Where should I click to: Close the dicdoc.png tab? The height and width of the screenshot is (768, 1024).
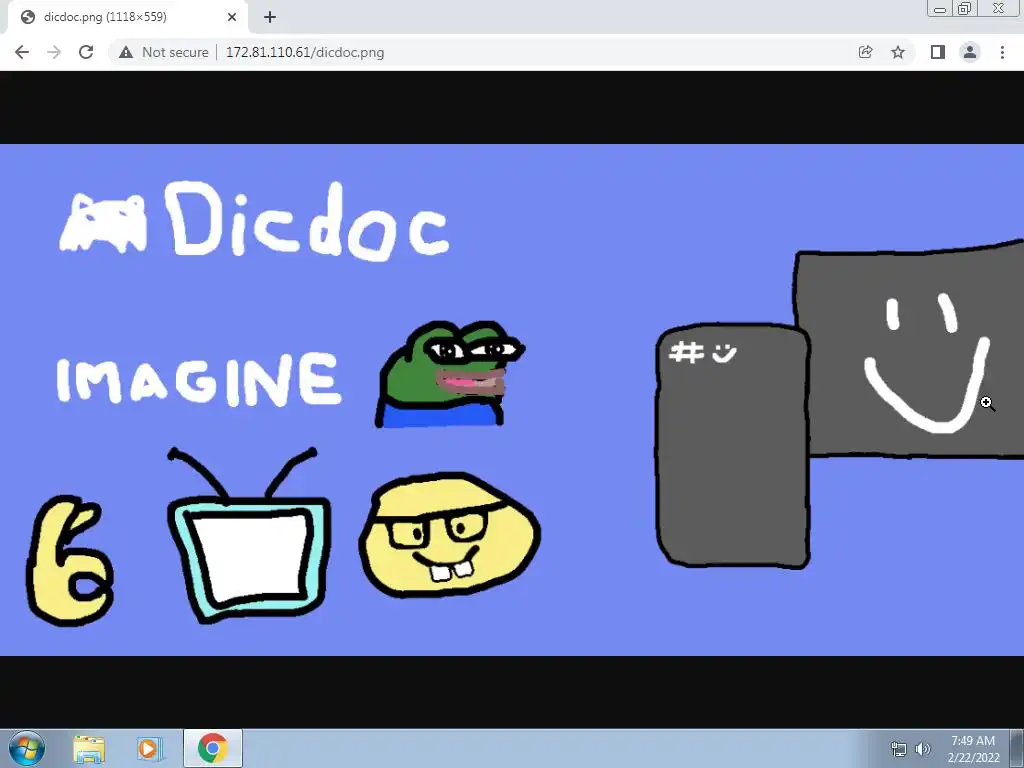[232, 17]
